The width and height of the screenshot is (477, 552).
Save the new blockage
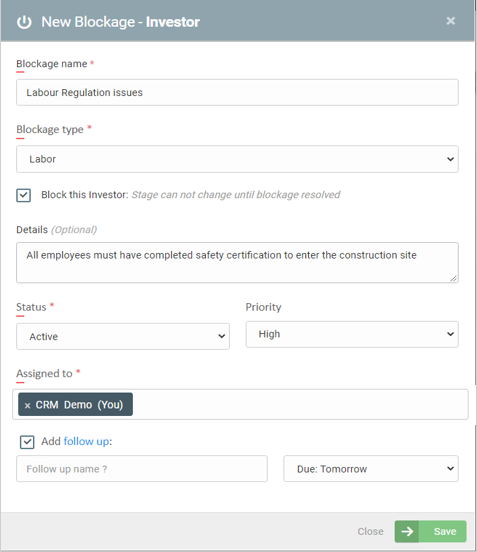click(x=431, y=531)
